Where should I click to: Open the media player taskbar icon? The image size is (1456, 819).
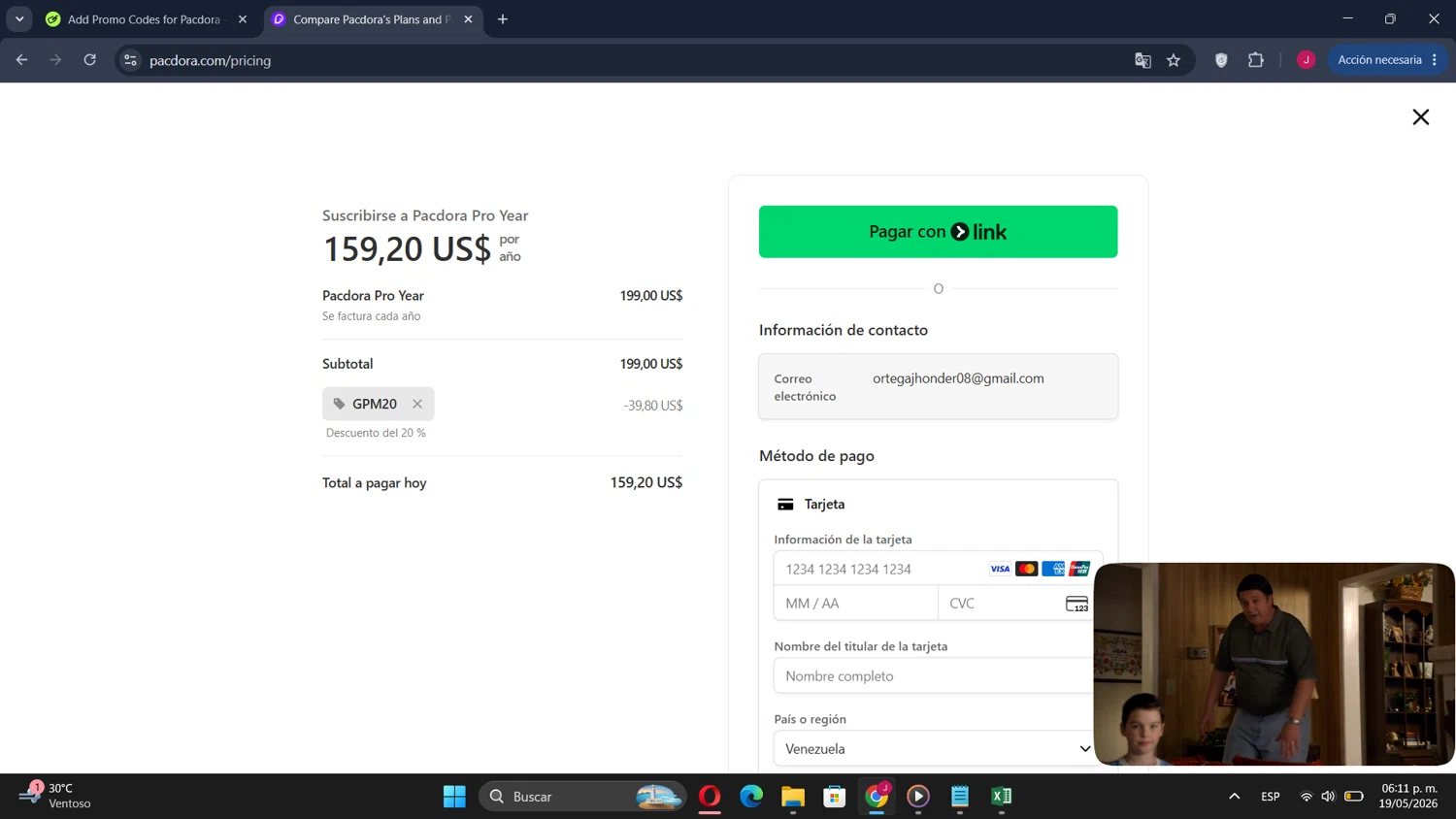918,797
